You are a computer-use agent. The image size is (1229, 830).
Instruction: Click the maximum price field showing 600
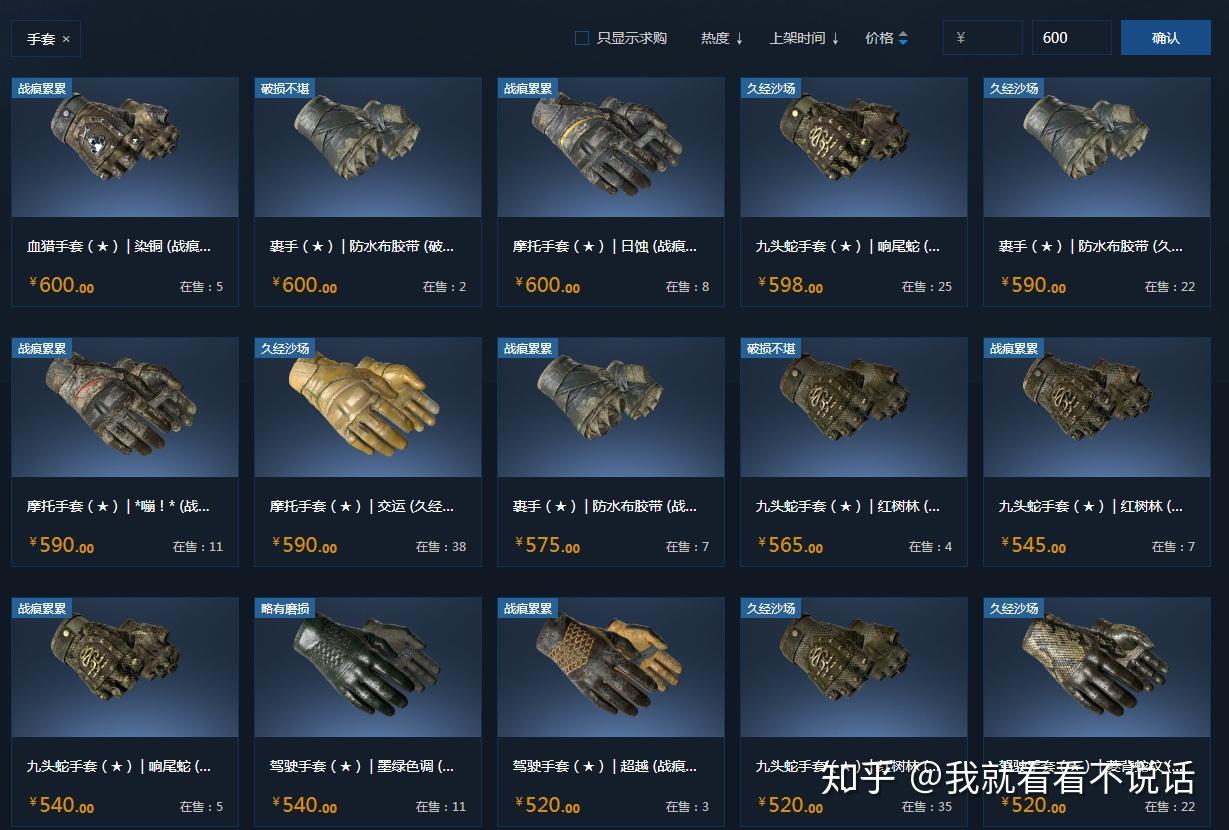coord(1071,38)
